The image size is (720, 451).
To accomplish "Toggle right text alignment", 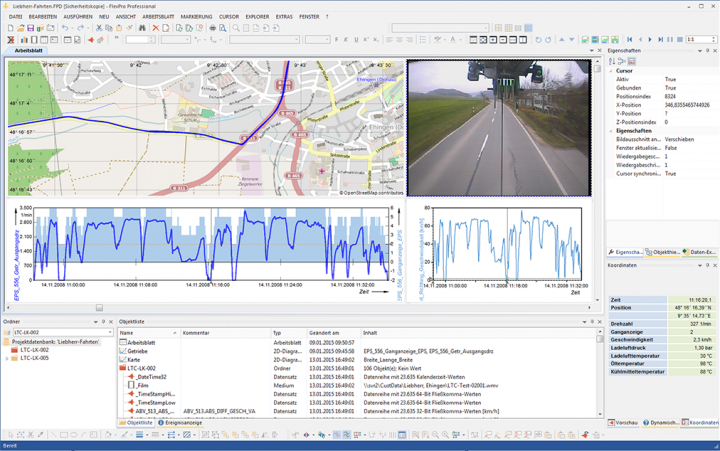I will 409,40.
